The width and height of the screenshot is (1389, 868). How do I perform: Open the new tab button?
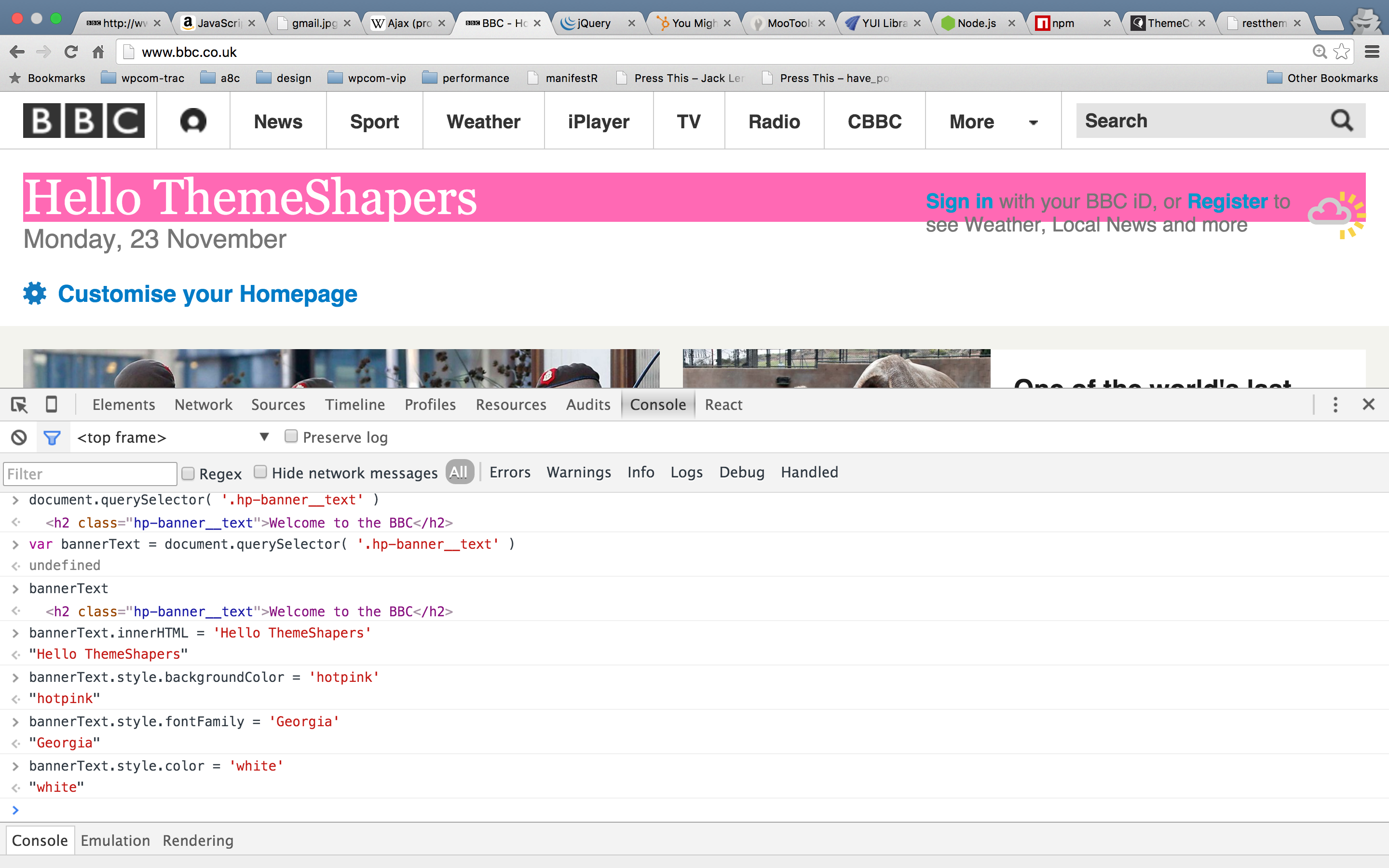tap(1329, 24)
